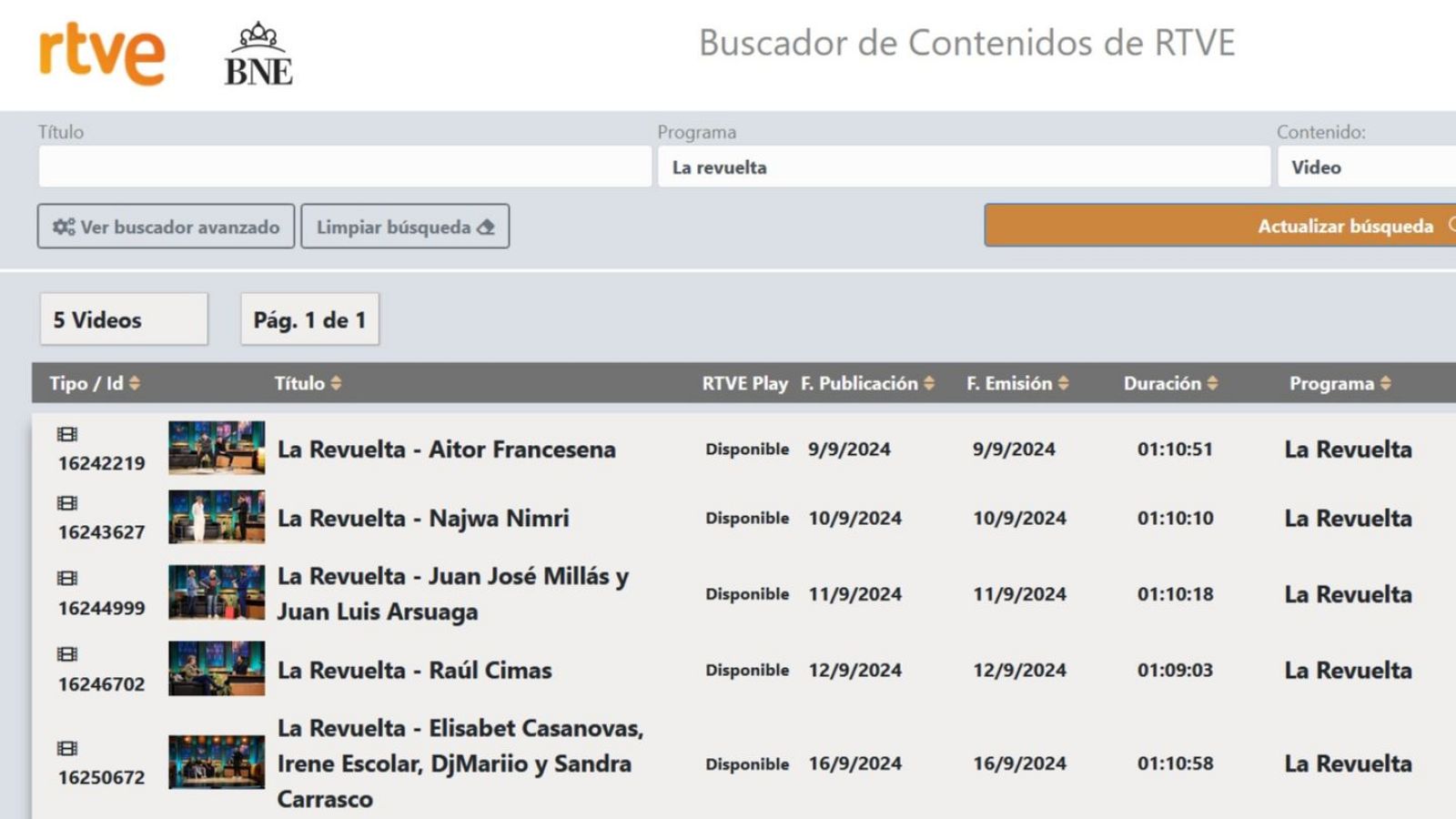Click the magnifier icon on Actualizar búsqueda
This screenshot has height=819, width=1456.
(x=1453, y=226)
